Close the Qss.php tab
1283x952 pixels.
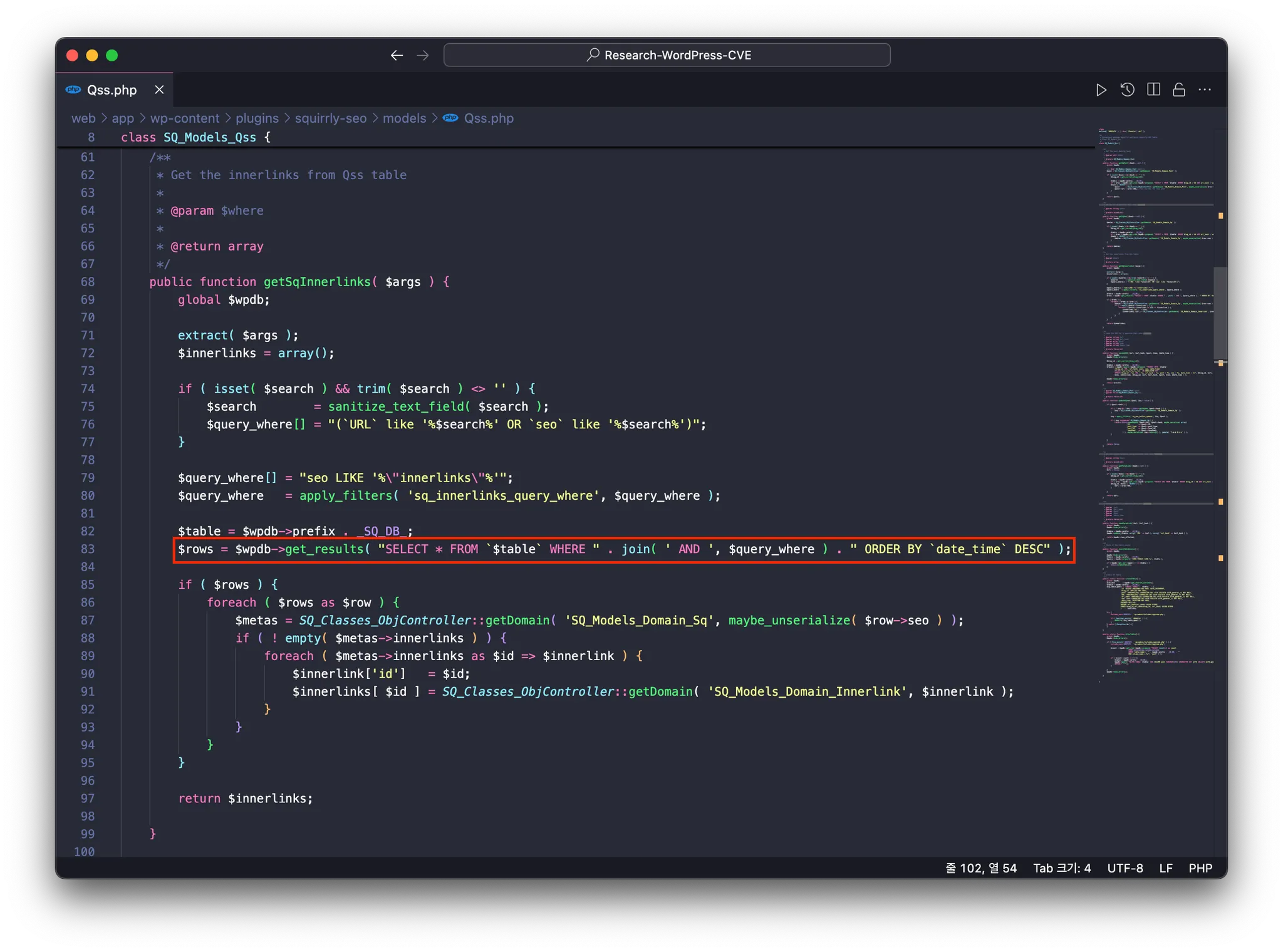(x=159, y=90)
